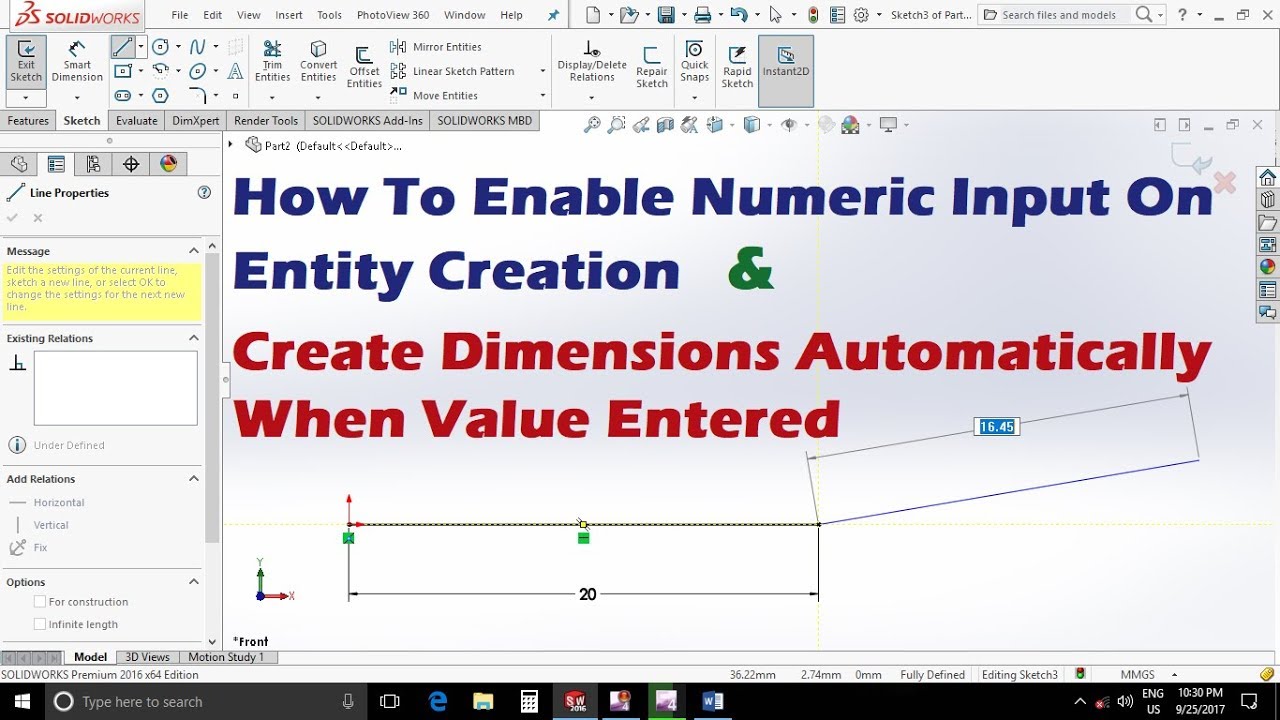Open the FeatureManager Design Tree tab icon
The width and height of the screenshot is (1280, 720).
19,164
